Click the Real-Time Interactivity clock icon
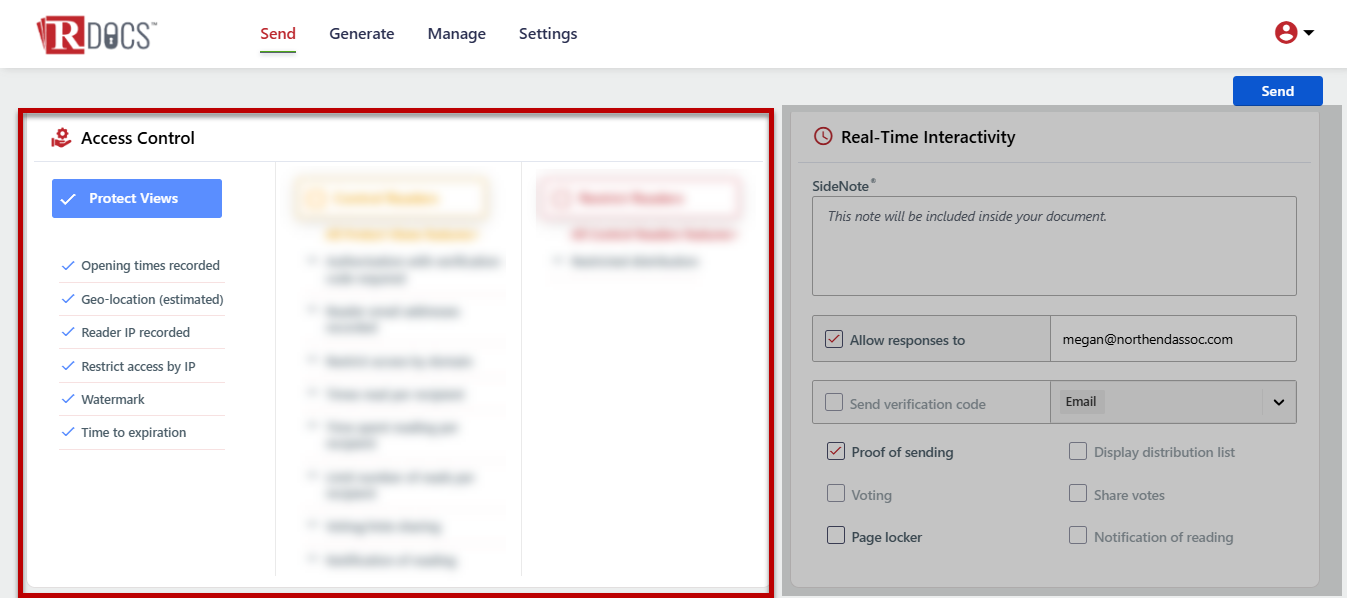This screenshot has height=598, width=1347. point(823,137)
